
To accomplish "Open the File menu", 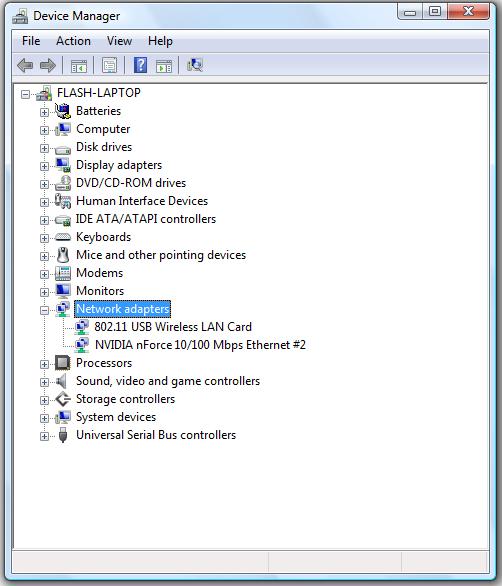I will click(31, 41).
